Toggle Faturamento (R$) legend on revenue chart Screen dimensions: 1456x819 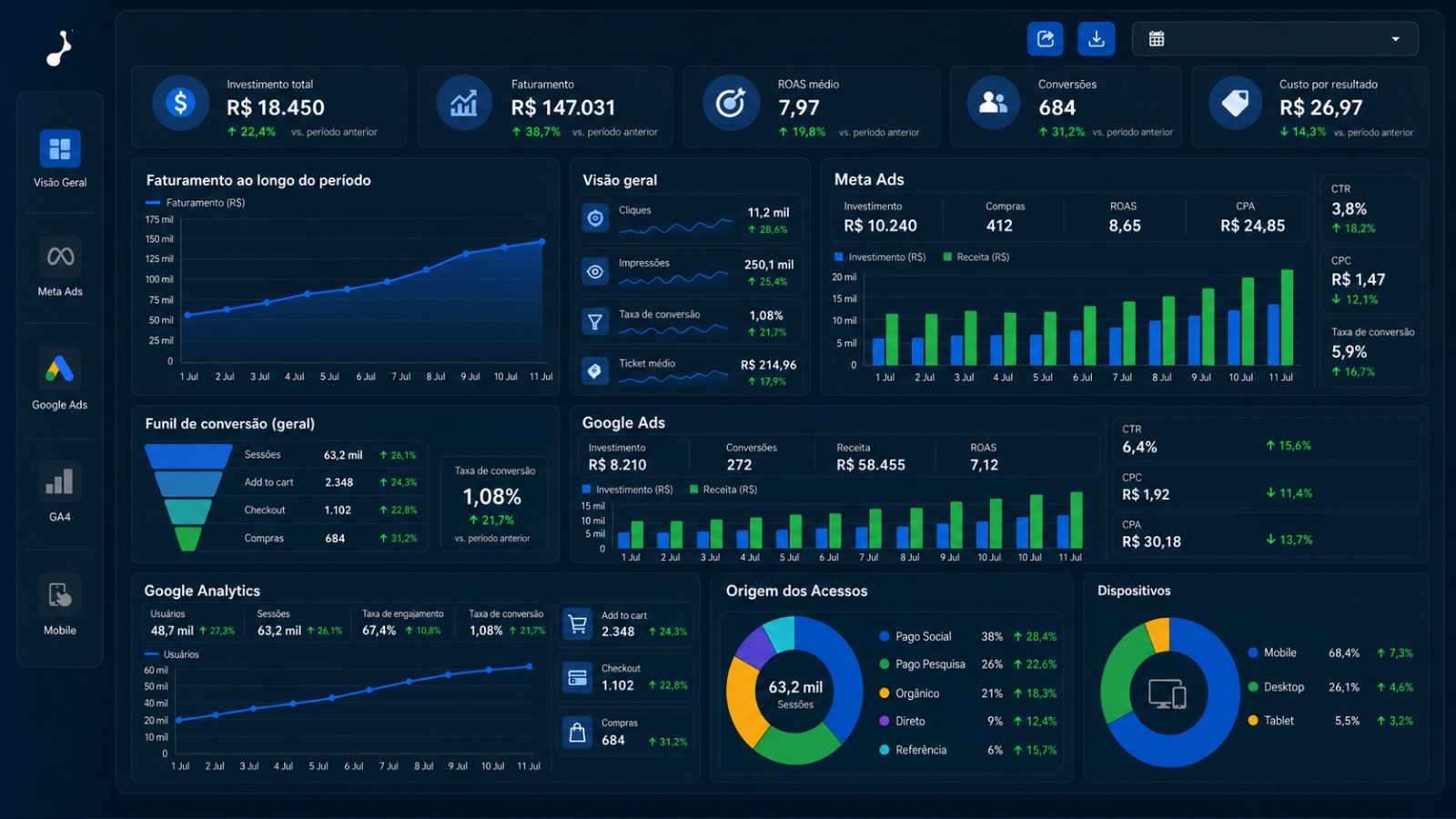click(x=195, y=203)
